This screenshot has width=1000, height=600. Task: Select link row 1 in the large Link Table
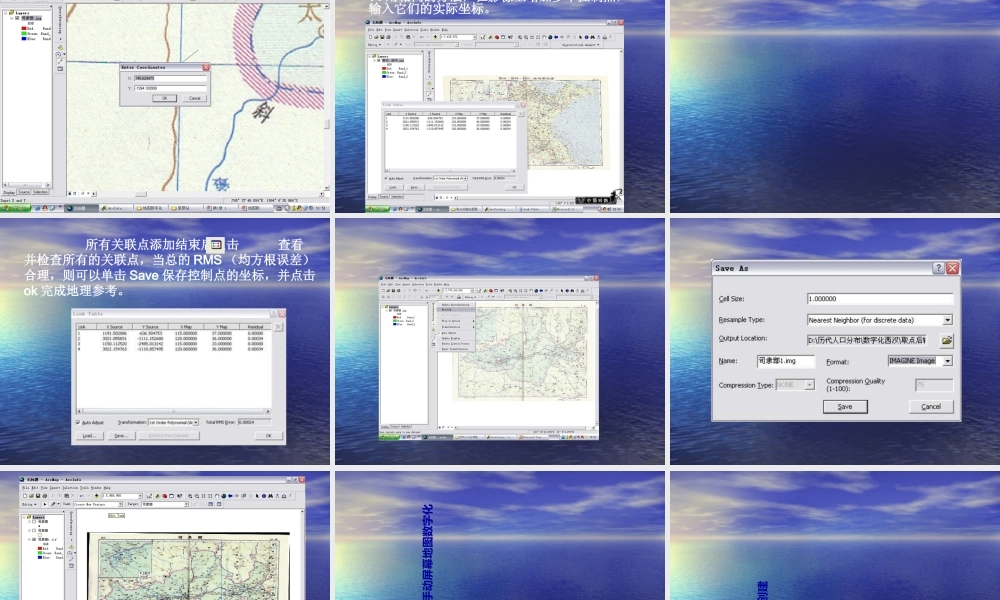[x=173, y=333]
